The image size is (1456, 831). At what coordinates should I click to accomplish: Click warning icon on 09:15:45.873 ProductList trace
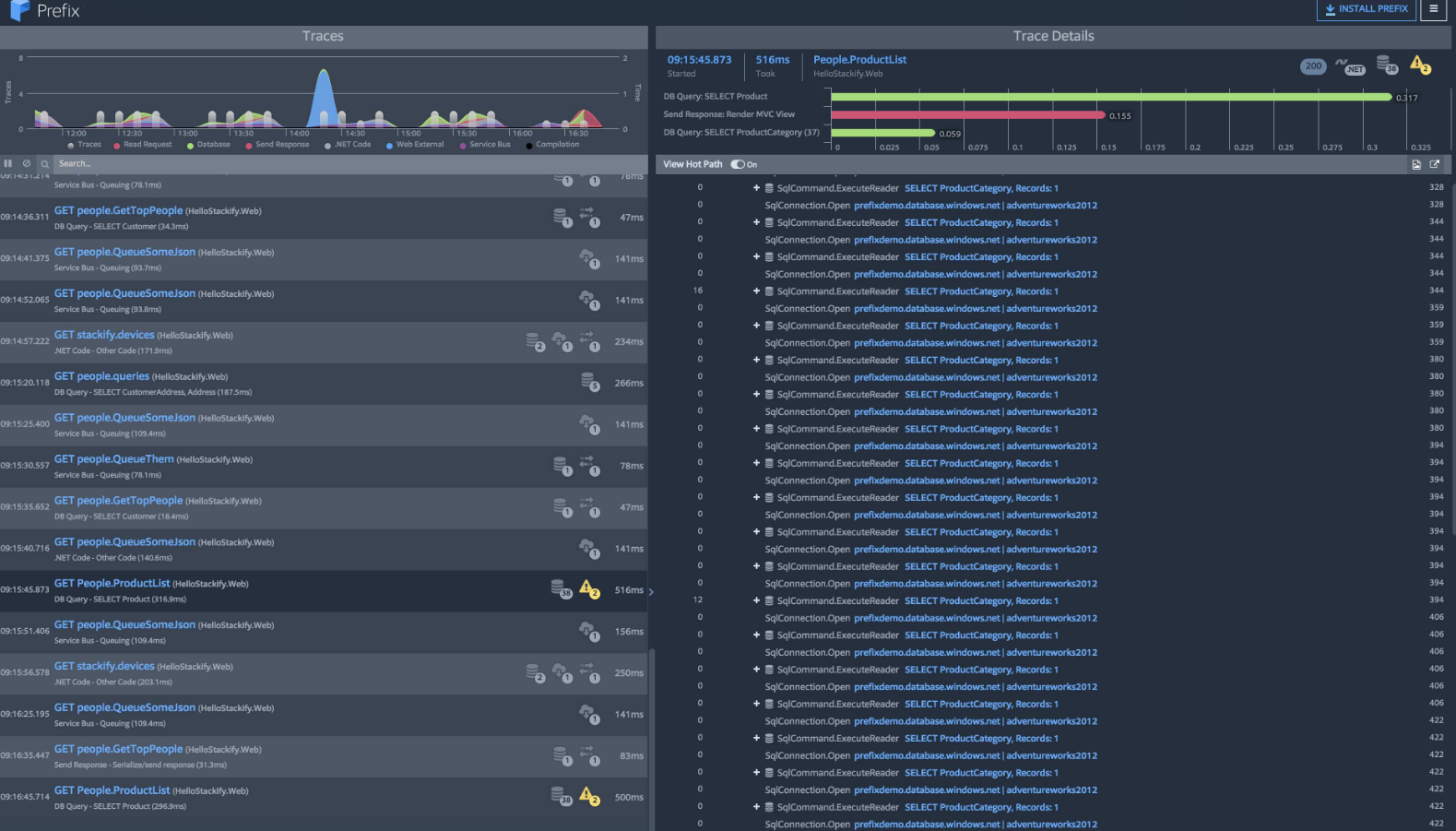click(x=589, y=589)
